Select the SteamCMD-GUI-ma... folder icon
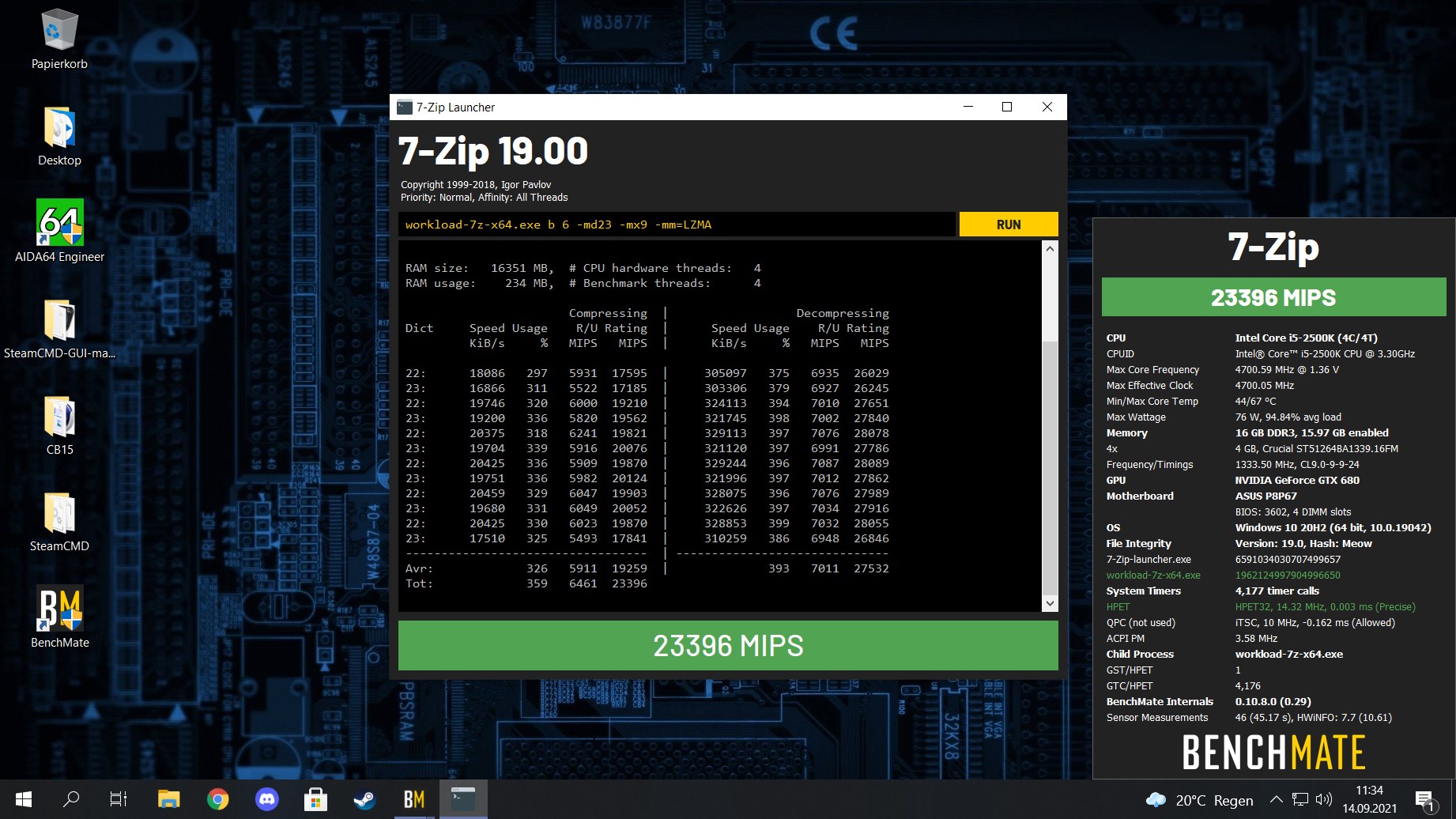This screenshot has height=819, width=1456. click(x=59, y=329)
